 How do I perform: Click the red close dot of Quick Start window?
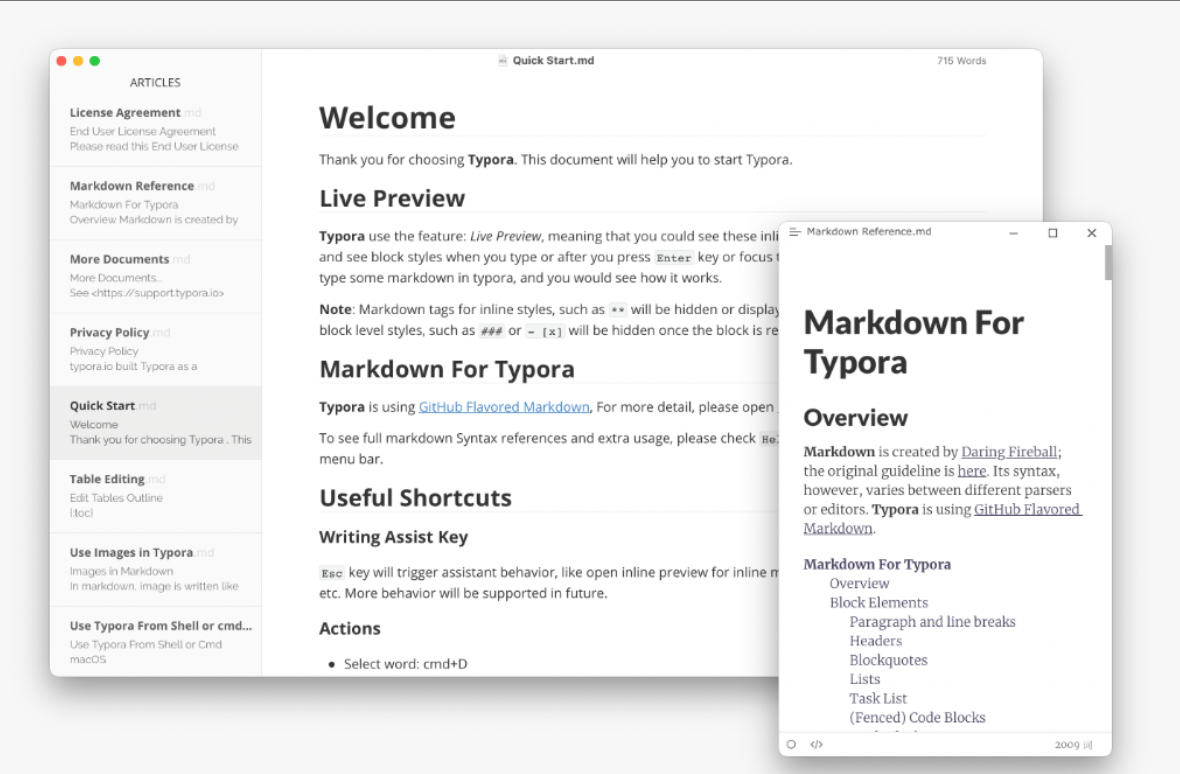62,61
